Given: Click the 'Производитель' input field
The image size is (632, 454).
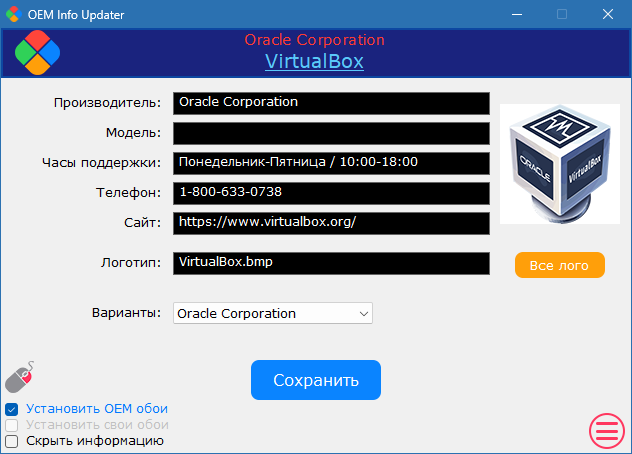Looking at the screenshot, I should point(331,103).
